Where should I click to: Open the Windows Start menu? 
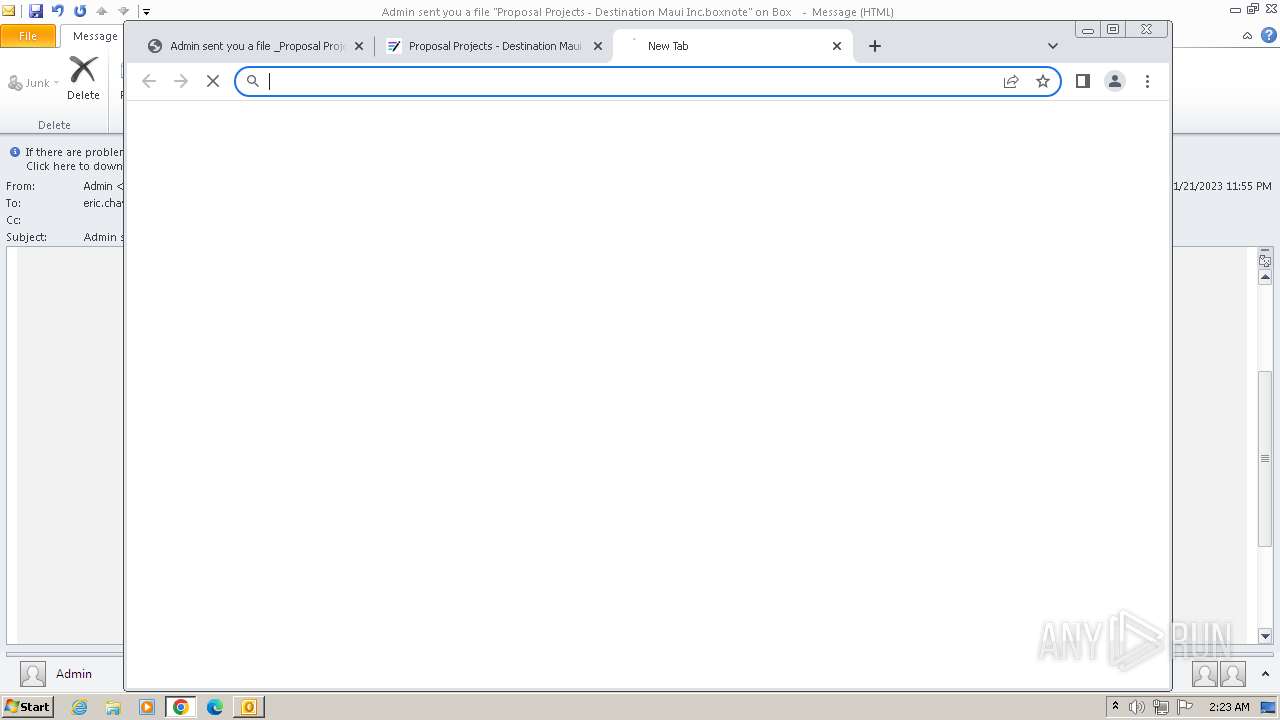click(x=27, y=707)
